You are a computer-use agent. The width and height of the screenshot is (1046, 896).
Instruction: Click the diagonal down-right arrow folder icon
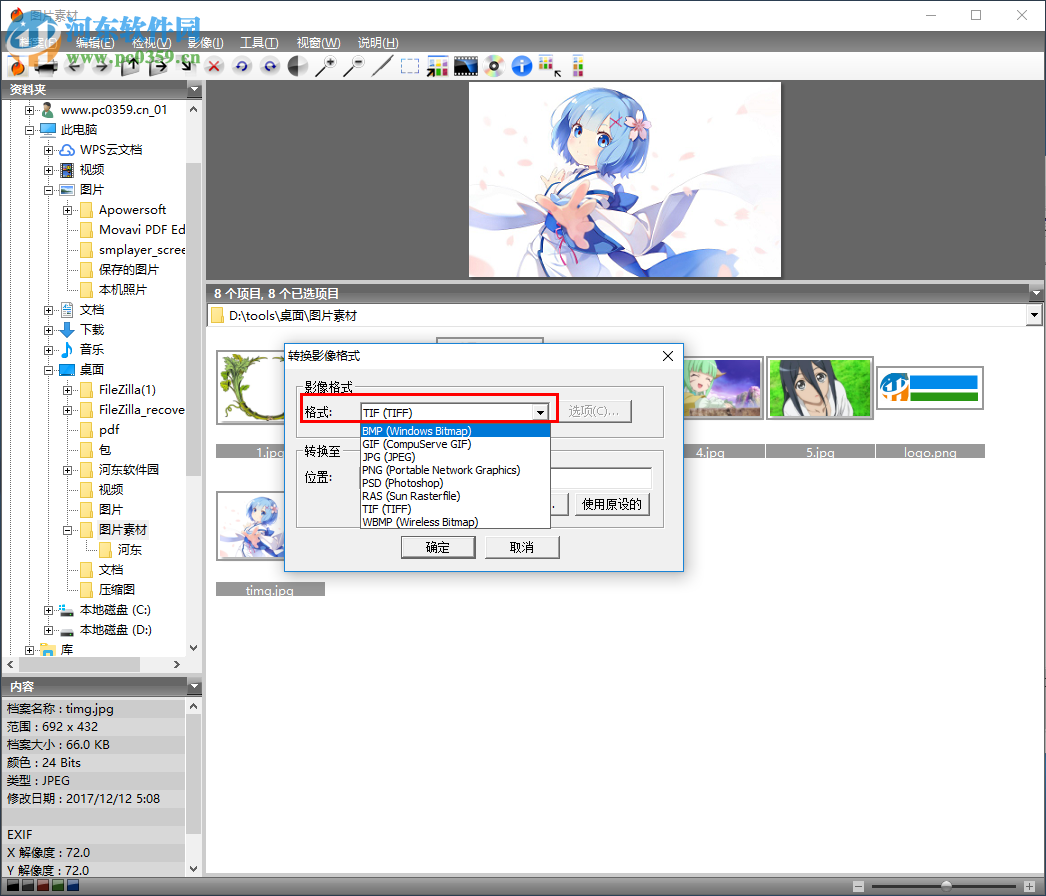coord(187,66)
